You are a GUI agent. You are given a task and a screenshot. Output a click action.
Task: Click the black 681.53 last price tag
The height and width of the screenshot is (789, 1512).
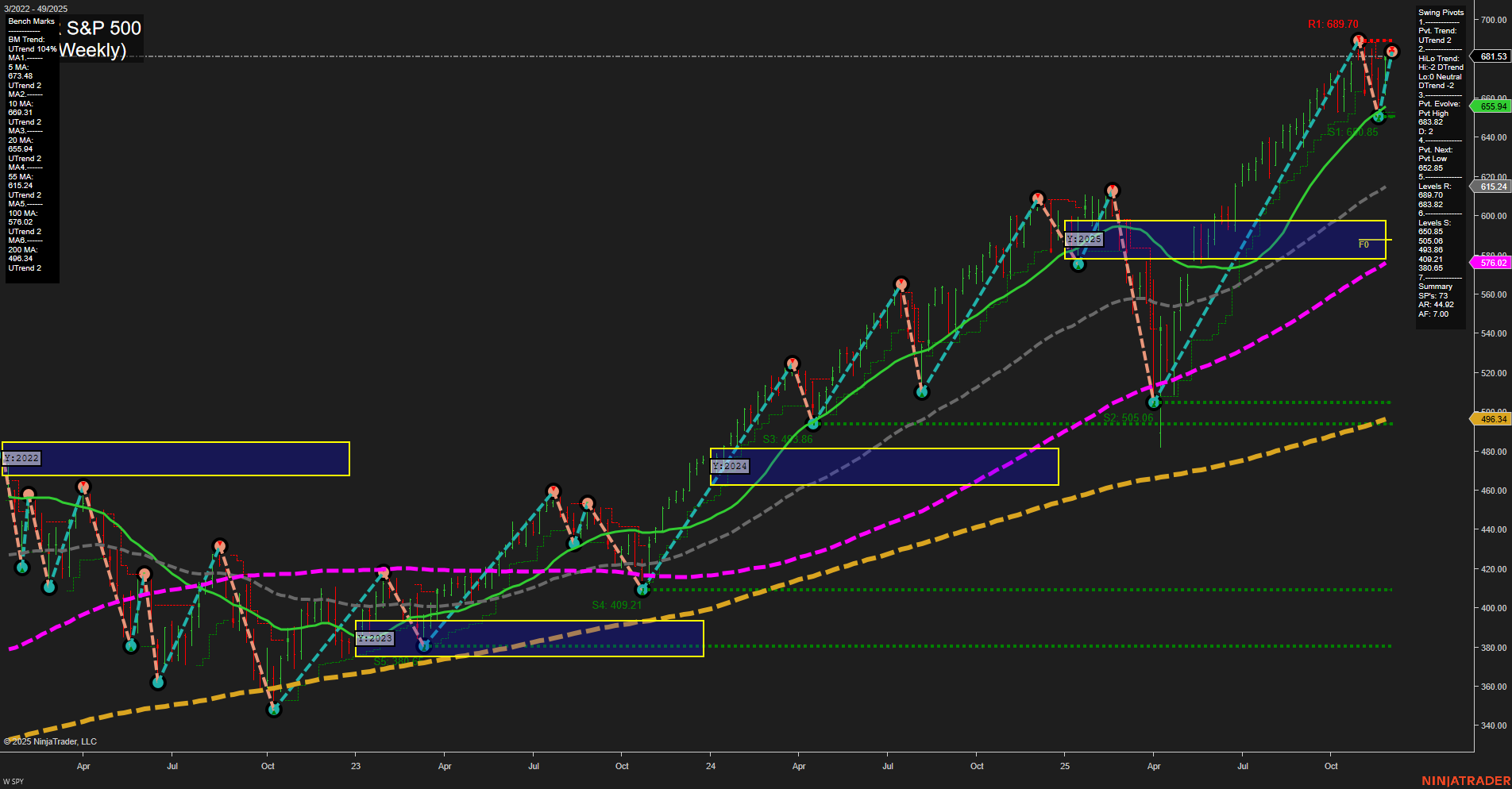[1493, 56]
